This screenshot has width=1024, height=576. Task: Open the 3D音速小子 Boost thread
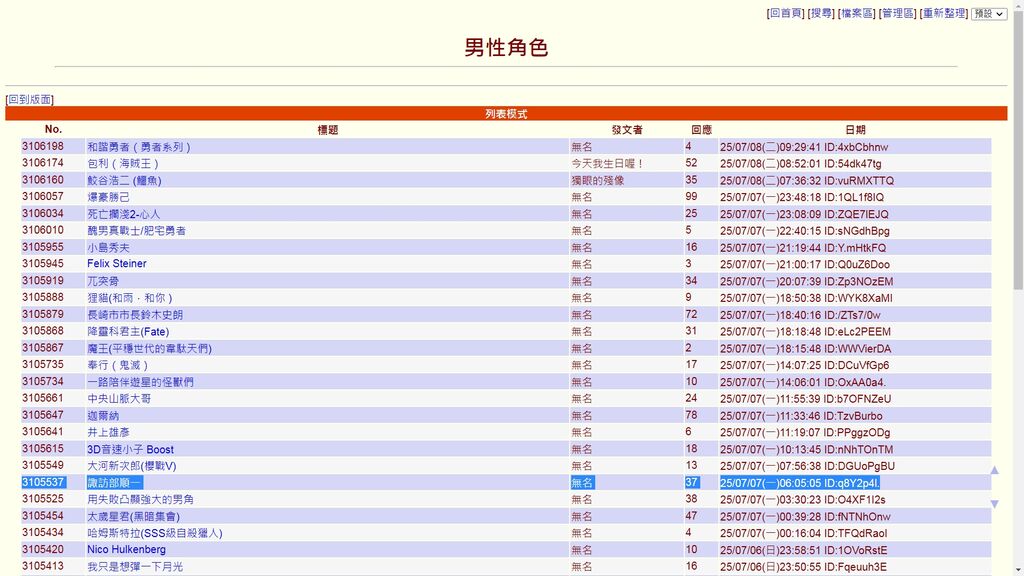pyautogui.click(x=130, y=449)
